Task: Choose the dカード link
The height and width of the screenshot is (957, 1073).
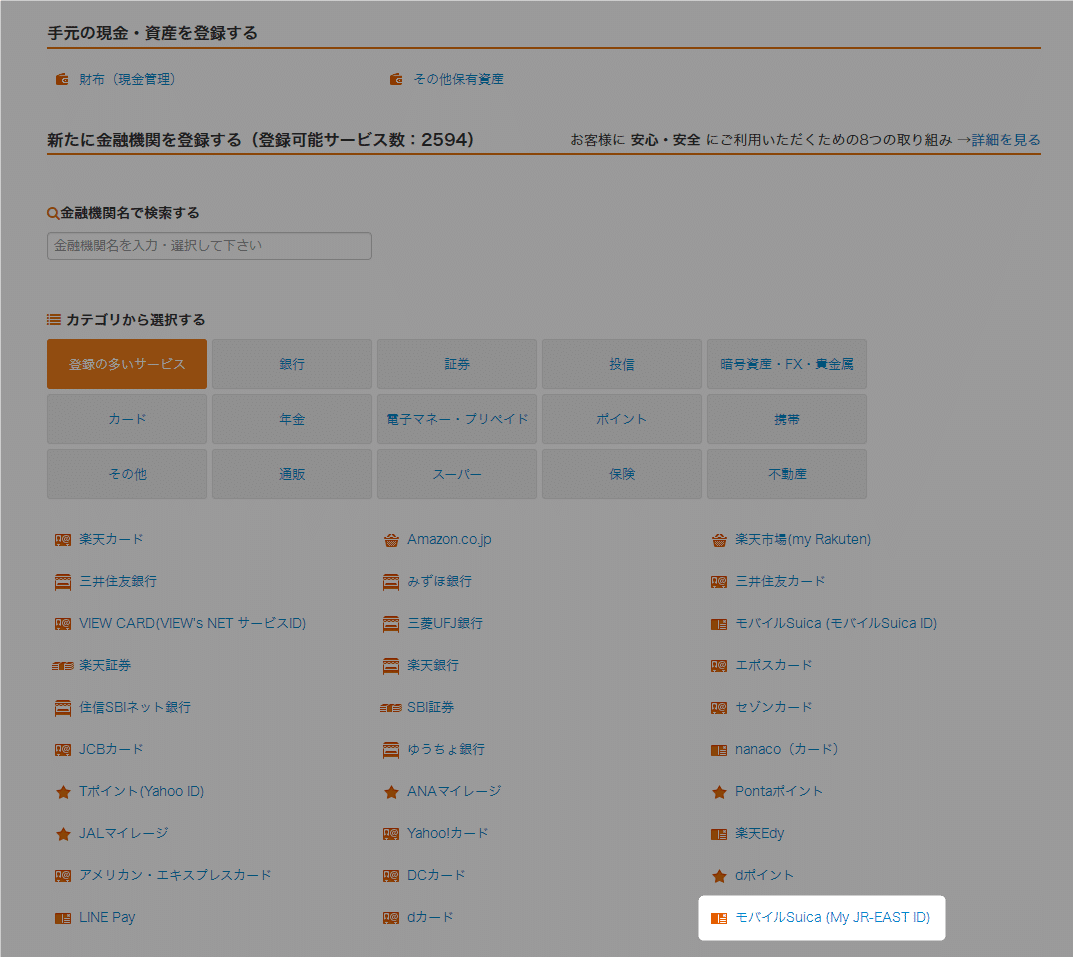Action: click(x=430, y=917)
